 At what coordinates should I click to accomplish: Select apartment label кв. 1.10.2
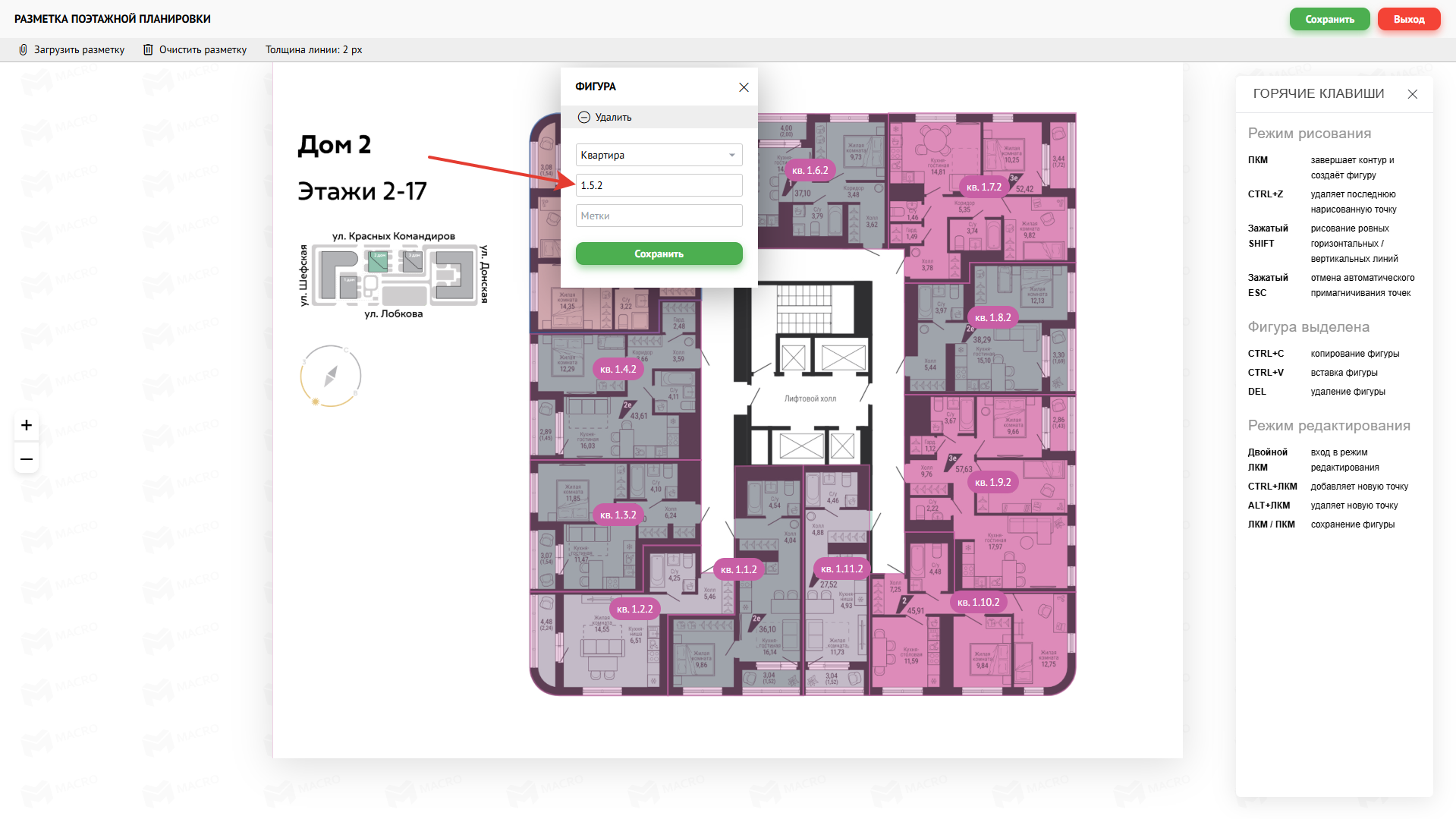click(978, 603)
